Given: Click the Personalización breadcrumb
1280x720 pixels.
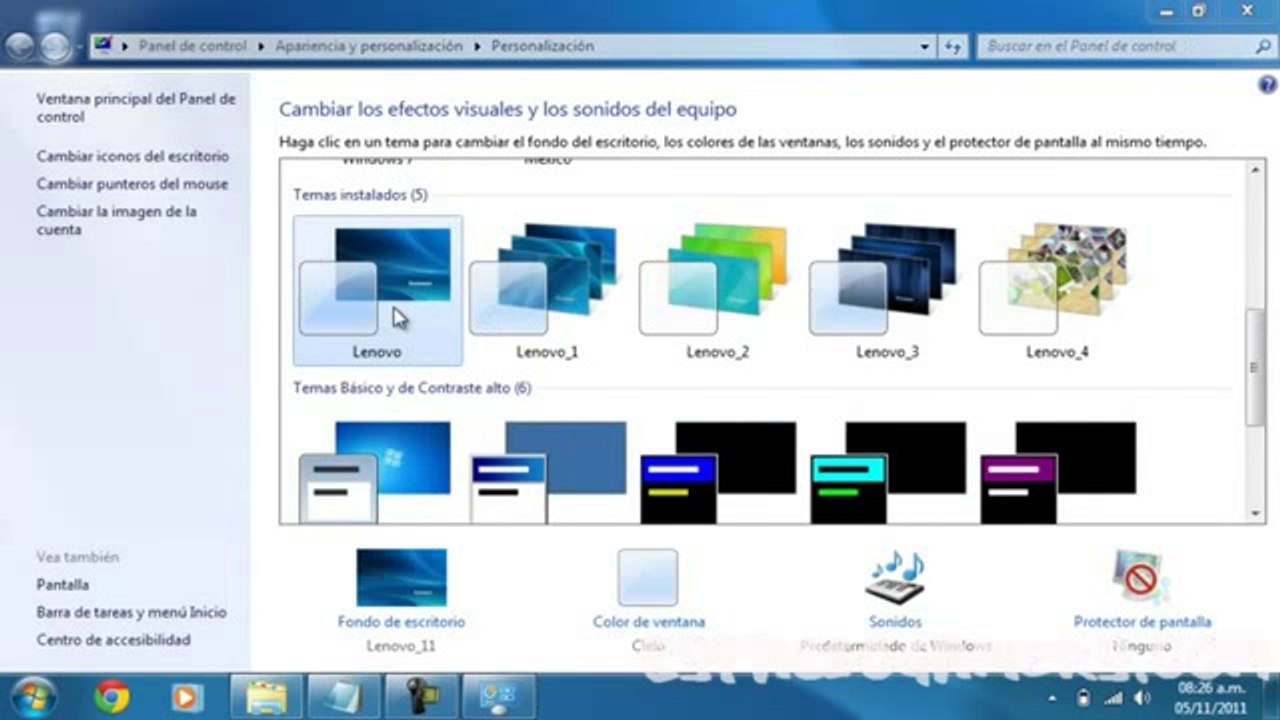Looking at the screenshot, I should click(x=542, y=46).
